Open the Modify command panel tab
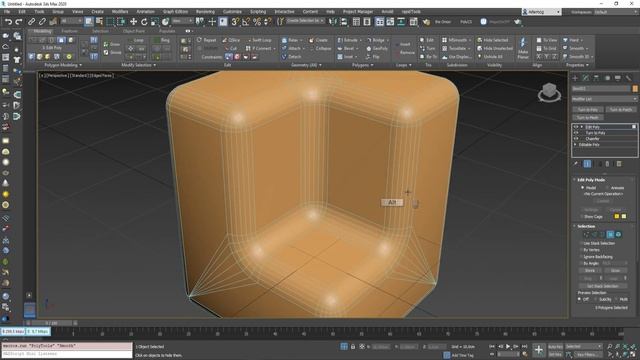This screenshot has height=360, width=640. 586,78
